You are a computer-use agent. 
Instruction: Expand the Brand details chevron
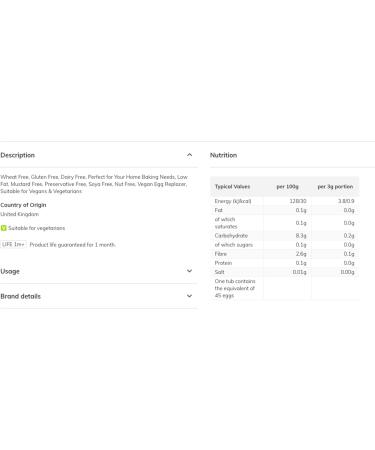point(189,296)
